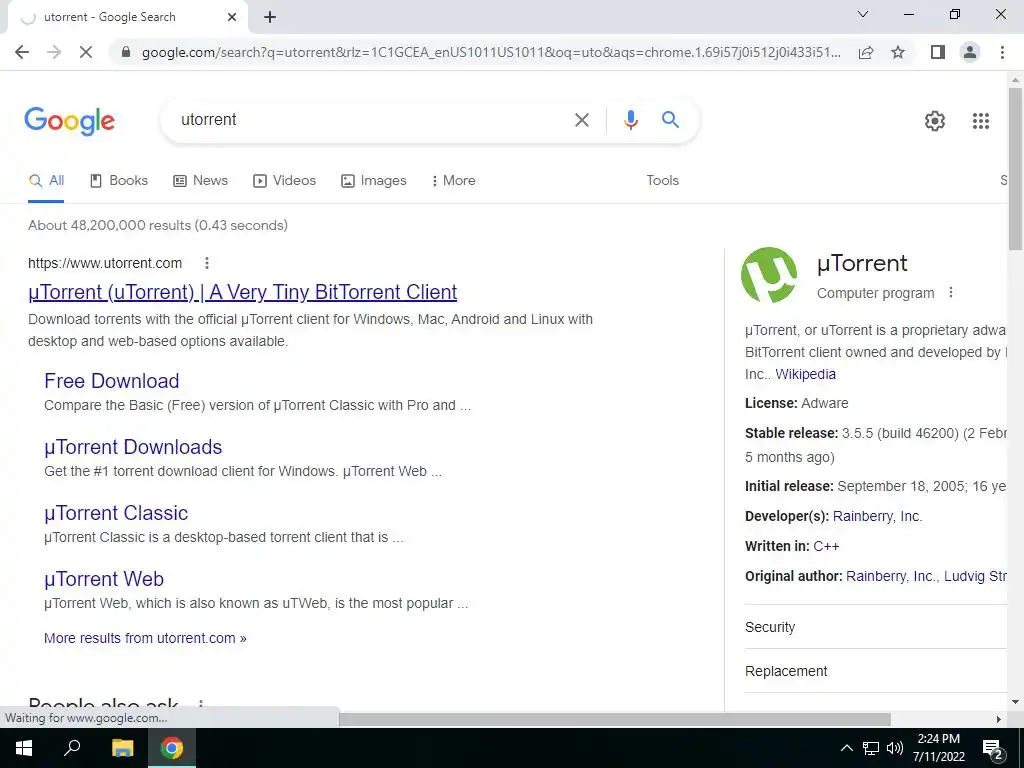Open the Rainberry, Inc. original author link
This screenshot has height=768, width=1024.
coord(891,576)
